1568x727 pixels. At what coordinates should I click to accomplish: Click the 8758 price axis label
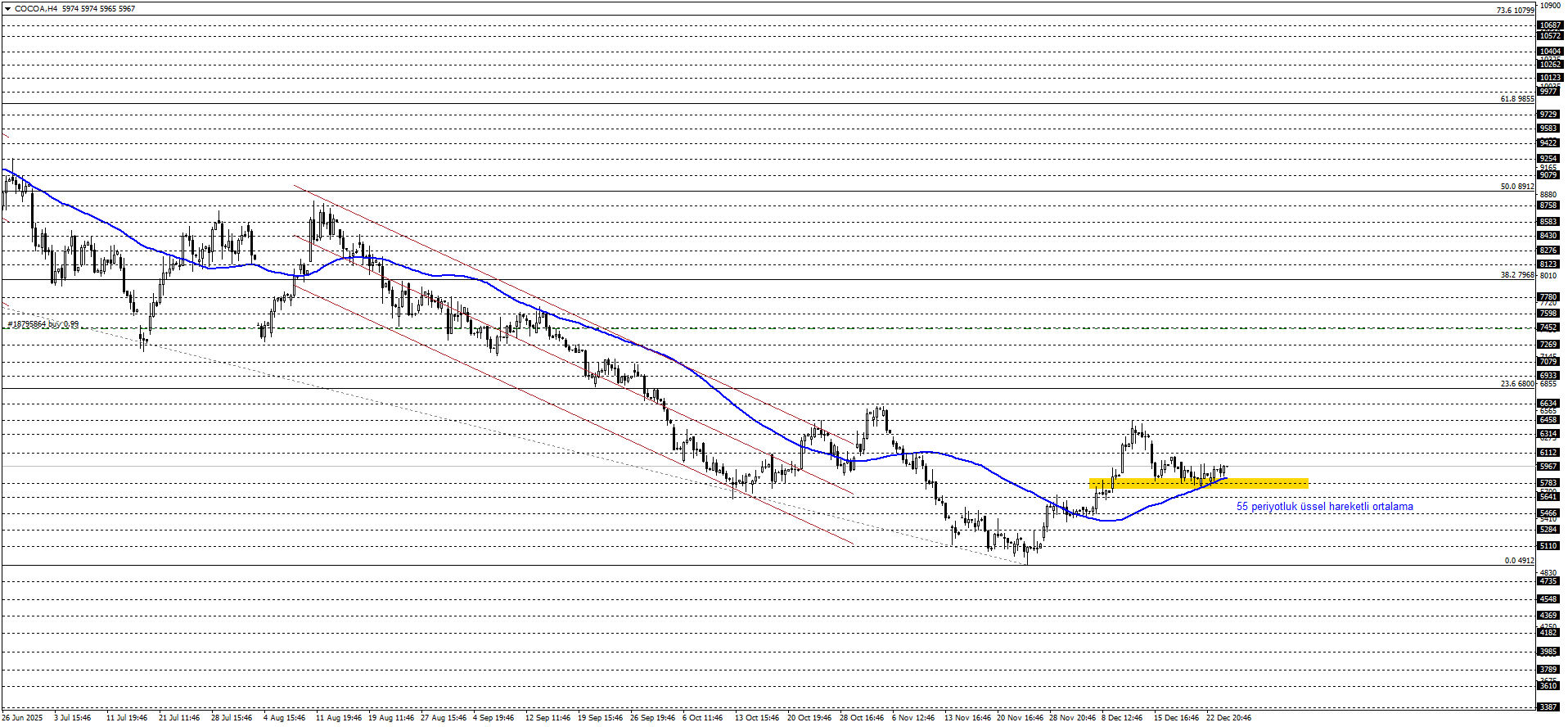point(1549,205)
